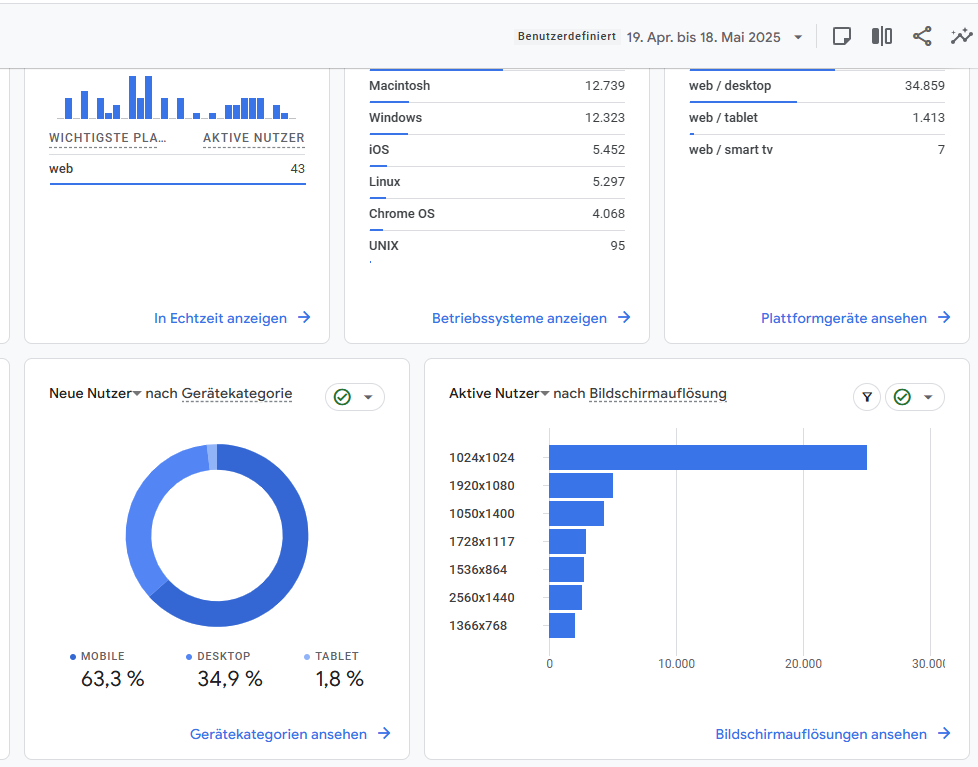Click the filter icon on Bildschirmauflösung card
Viewport: 978px width, 767px height.
pos(867,397)
